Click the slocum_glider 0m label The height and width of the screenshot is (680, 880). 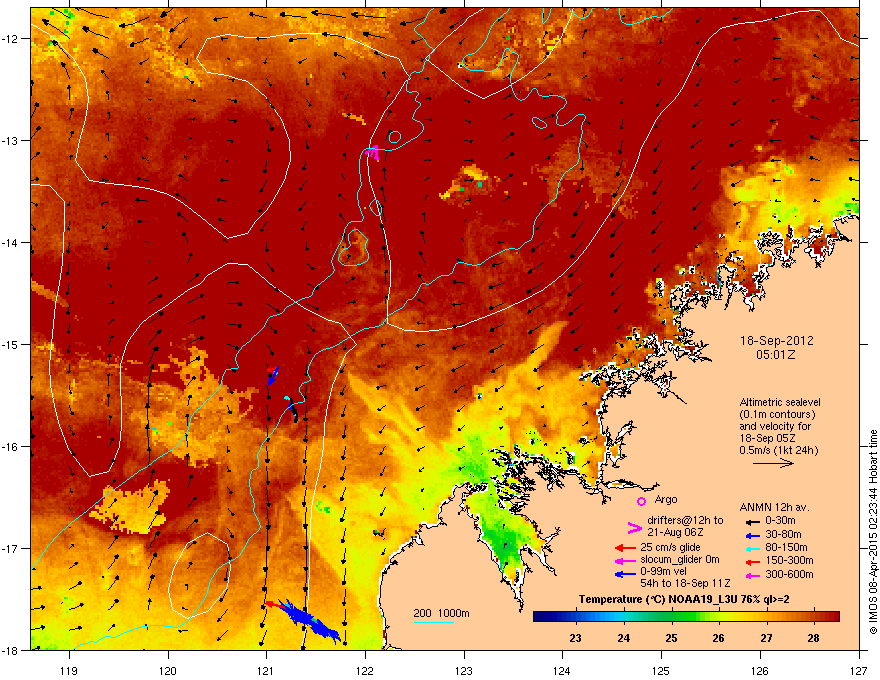click(680, 560)
